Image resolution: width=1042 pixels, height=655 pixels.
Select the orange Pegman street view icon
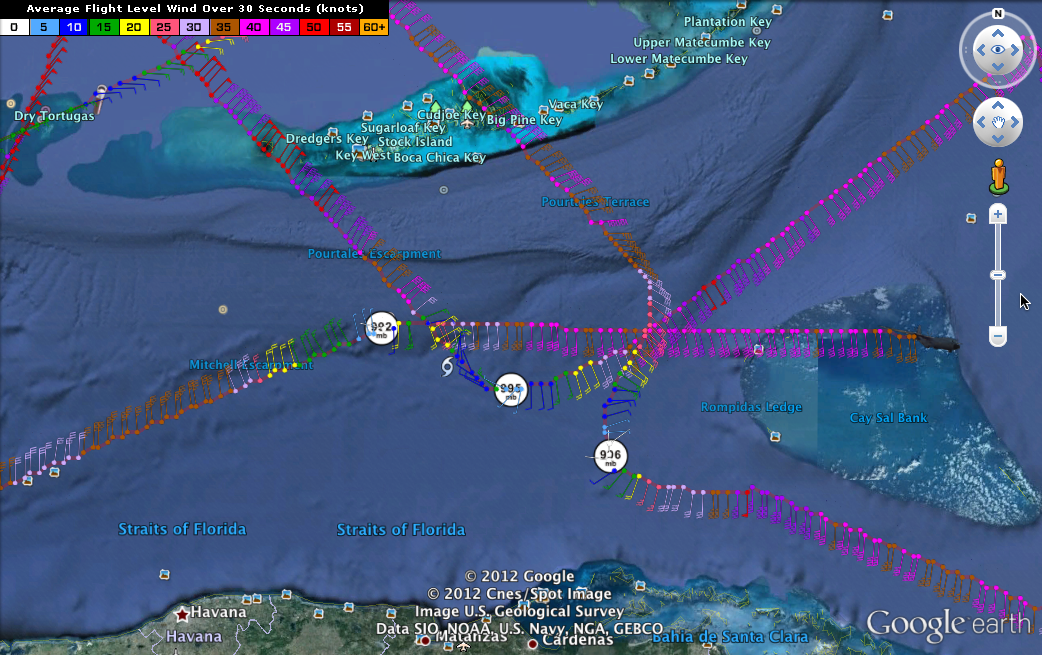click(x=998, y=176)
